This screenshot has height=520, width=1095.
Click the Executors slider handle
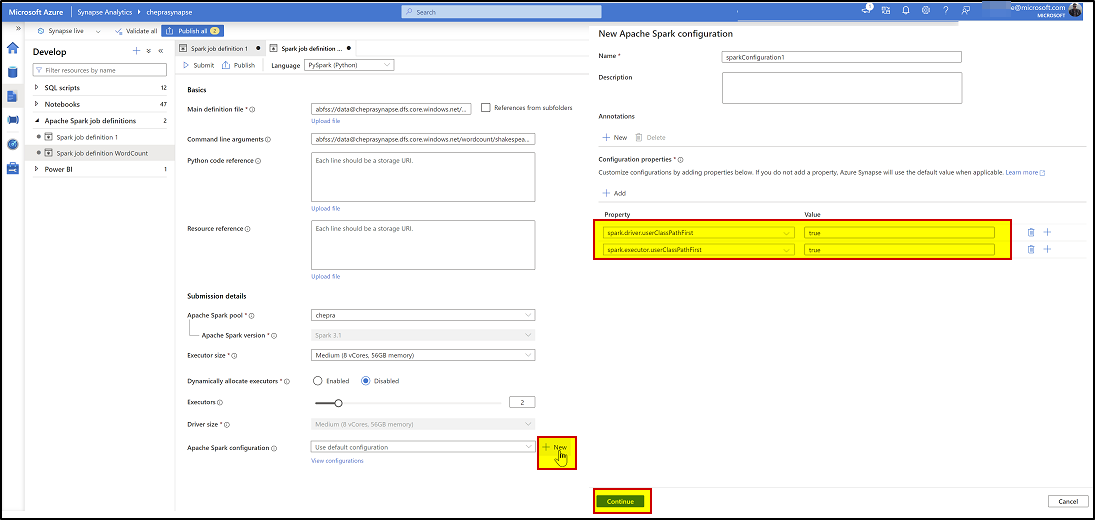pyautogui.click(x=338, y=403)
